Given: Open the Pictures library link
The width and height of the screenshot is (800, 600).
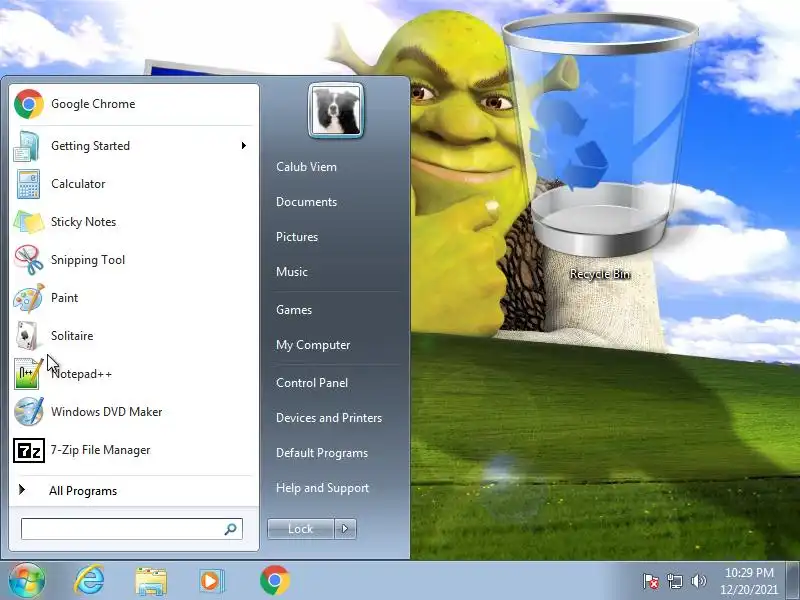Looking at the screenshot, I should (x=296, y=237).
